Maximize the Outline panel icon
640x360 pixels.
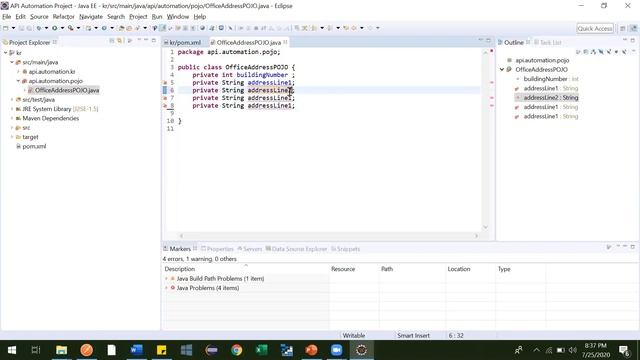(633, 40)
